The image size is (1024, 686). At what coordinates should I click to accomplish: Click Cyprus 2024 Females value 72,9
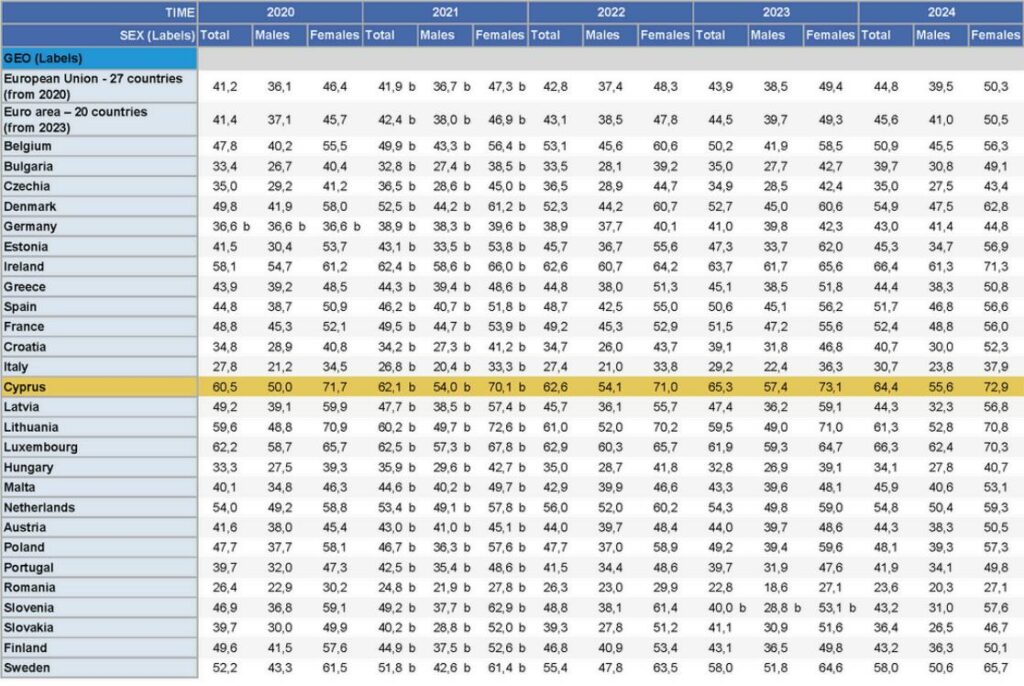pos(995,387)
